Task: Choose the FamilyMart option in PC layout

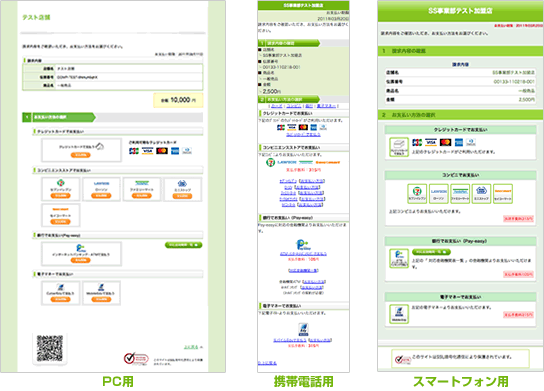Action: tap(142, 189)
